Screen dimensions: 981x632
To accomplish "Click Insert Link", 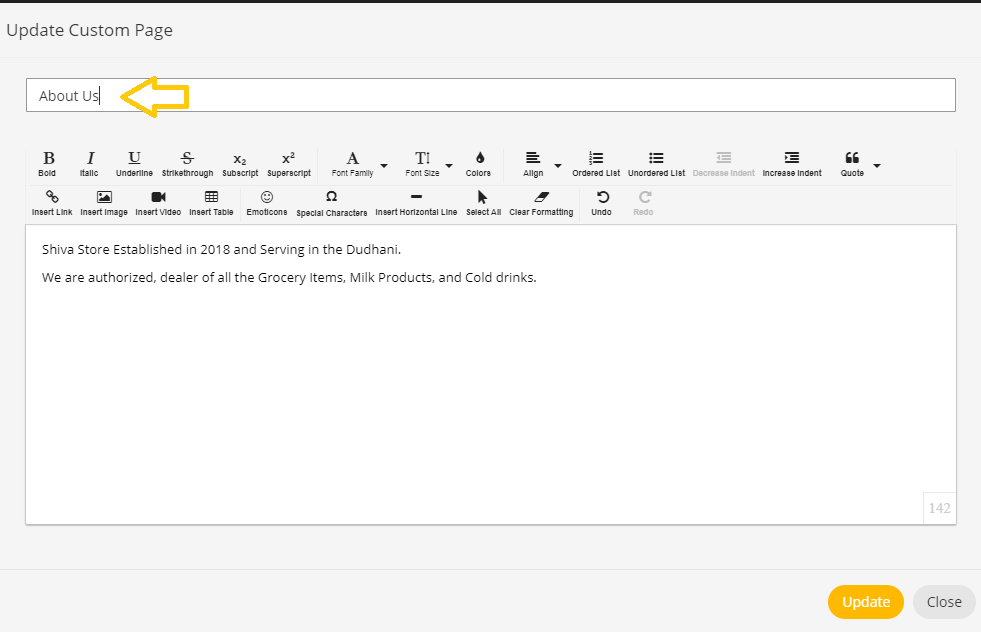I will [x=52, y=203].
